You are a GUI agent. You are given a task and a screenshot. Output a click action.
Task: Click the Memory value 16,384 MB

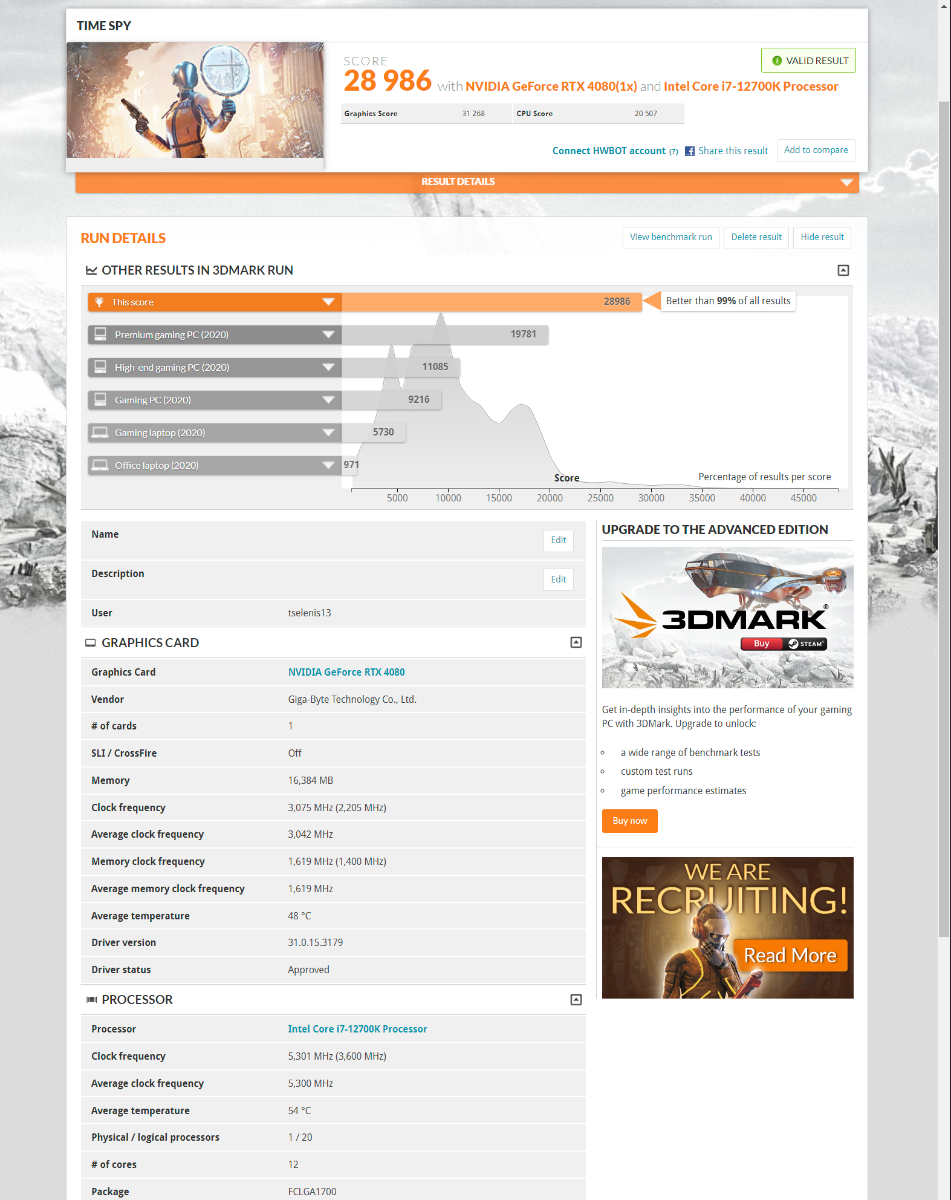click(311, 781)
